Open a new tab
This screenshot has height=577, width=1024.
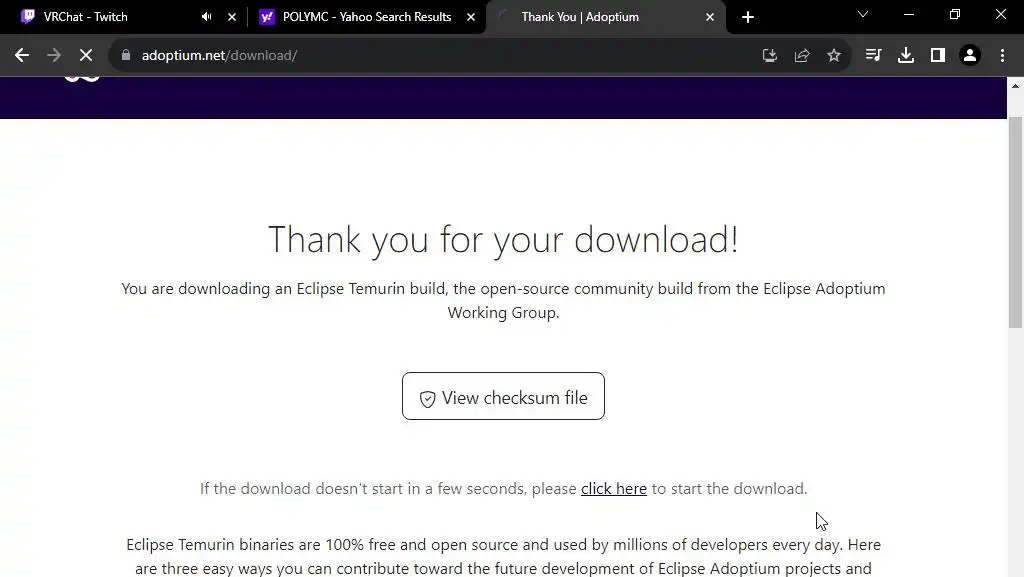point(748,18)
